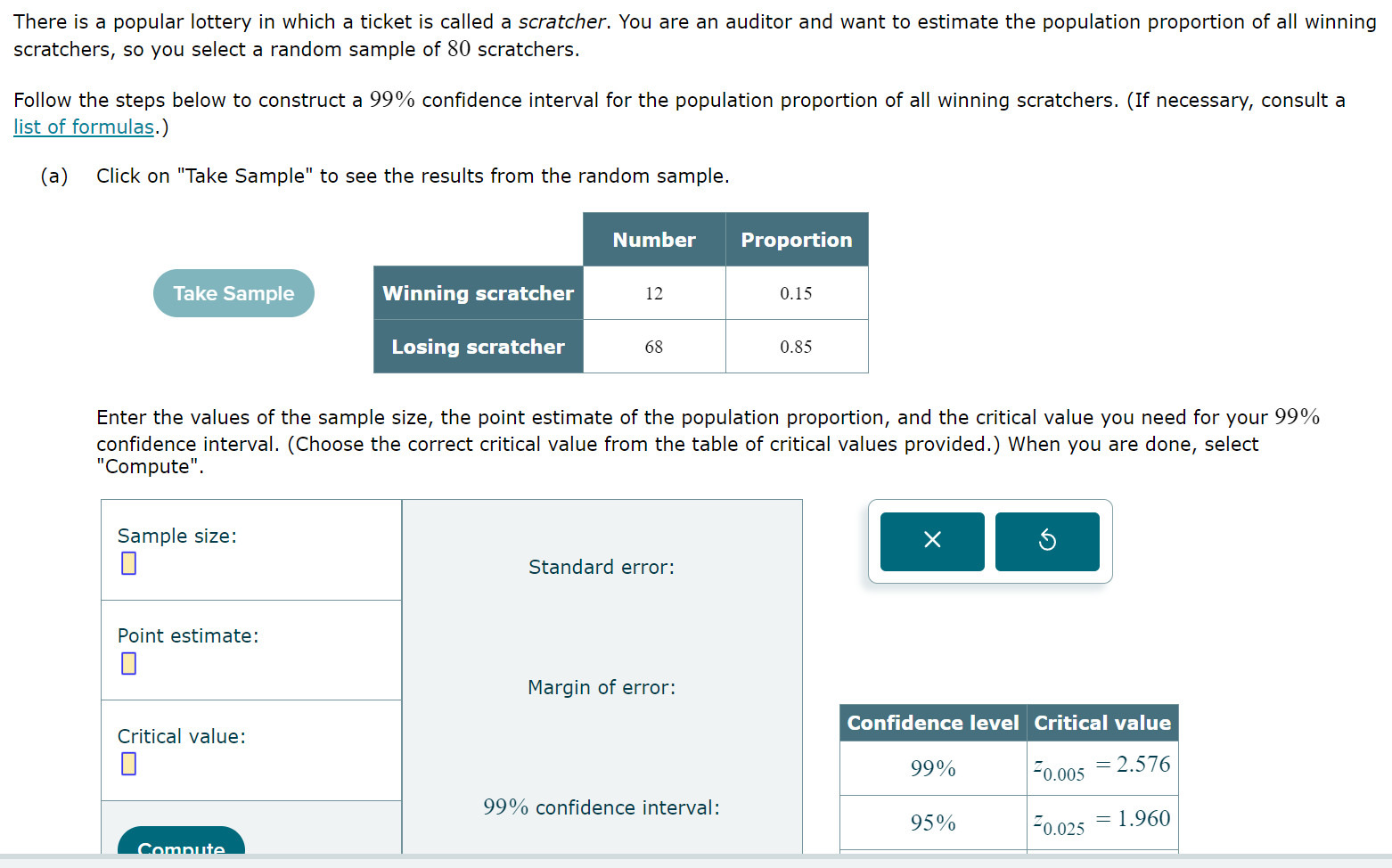This screenshot has width=1392, height=868.
Task: Select the Losing scratcher table row
Action: [478, 347]
